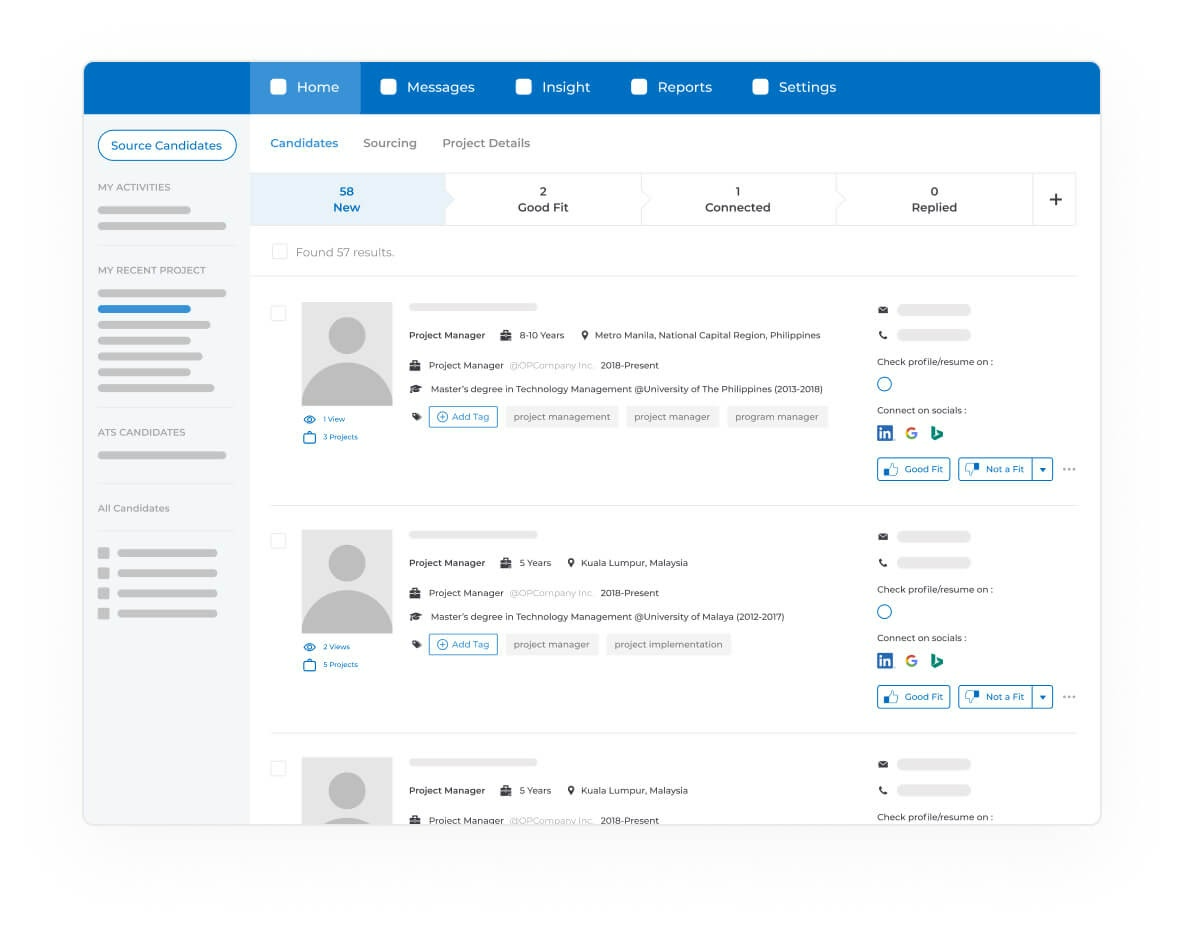Image resolution: width=1184 pixels, height=930 pixels.
Task: Expand Not a Fit dropdown for Metro Manila candidate
Action: [x=1043, y=470]
